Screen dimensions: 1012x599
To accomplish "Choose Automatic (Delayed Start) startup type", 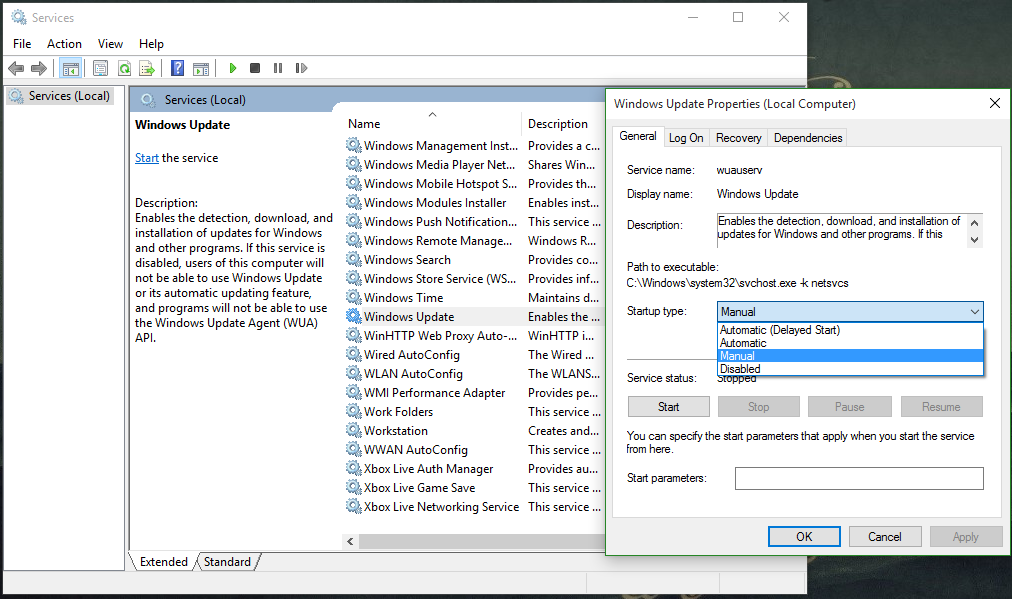I will tap(850, 330).
